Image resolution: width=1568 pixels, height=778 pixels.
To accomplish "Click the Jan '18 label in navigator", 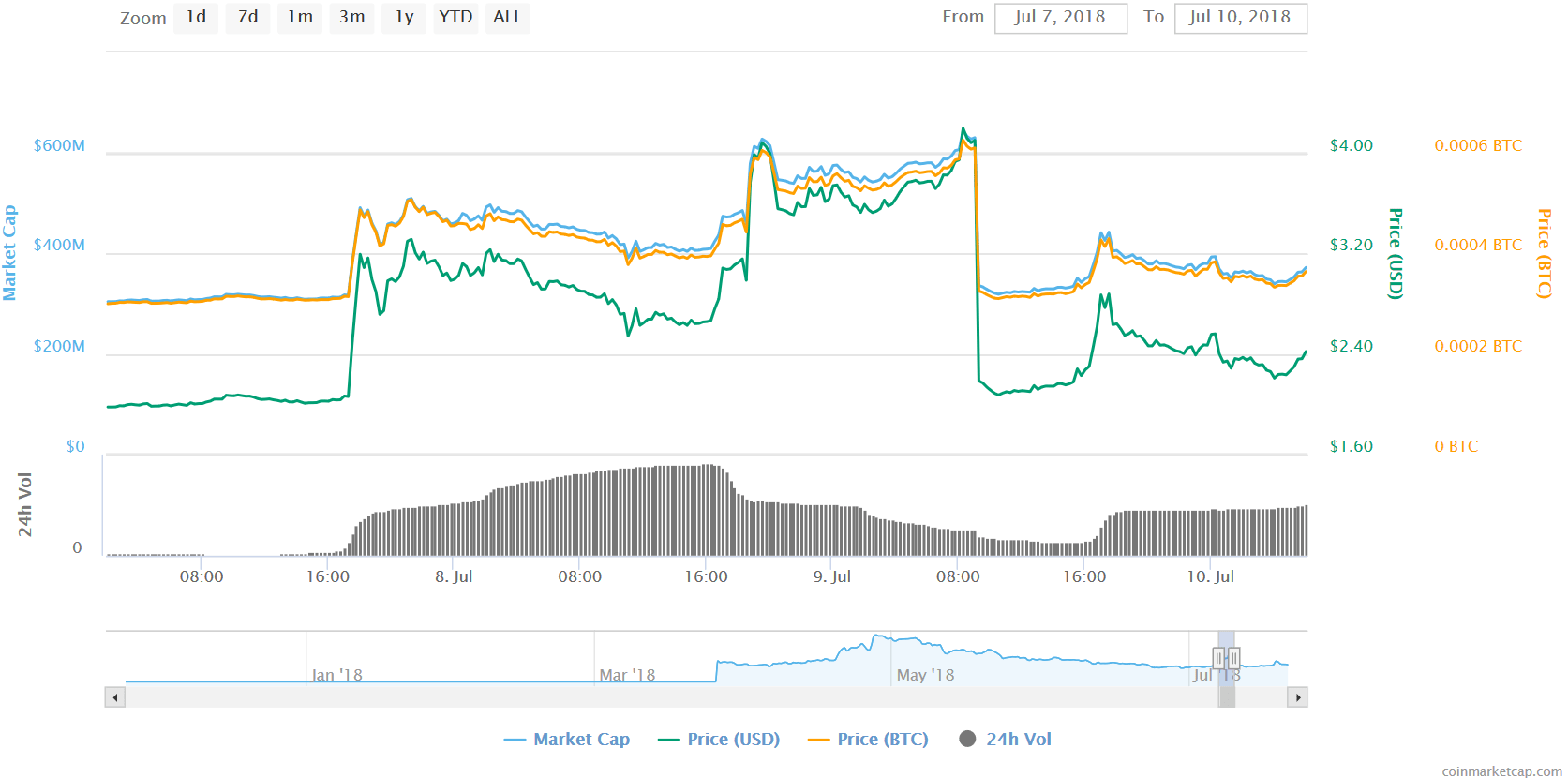I will pyautogui.click(x=336, y=675).
